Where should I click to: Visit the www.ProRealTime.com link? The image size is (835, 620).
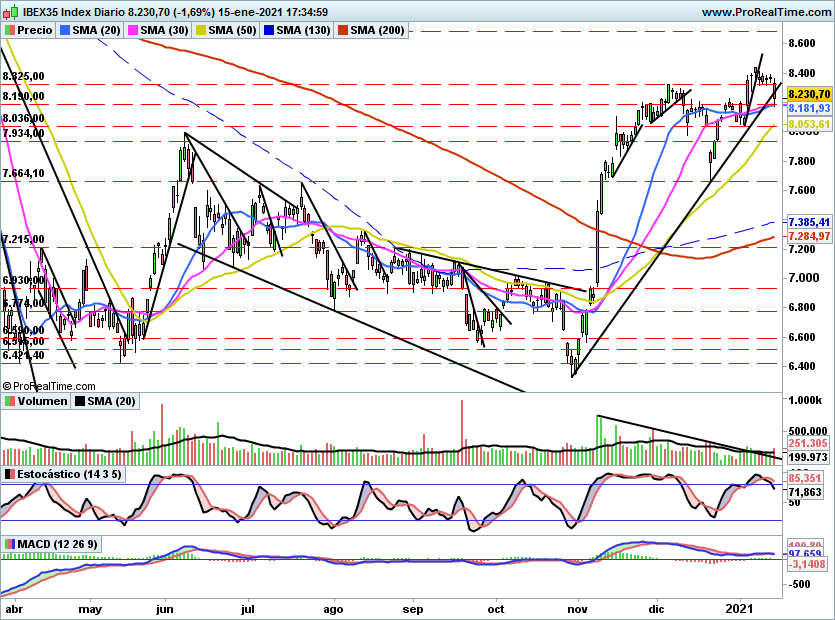[x=766, y=12]
